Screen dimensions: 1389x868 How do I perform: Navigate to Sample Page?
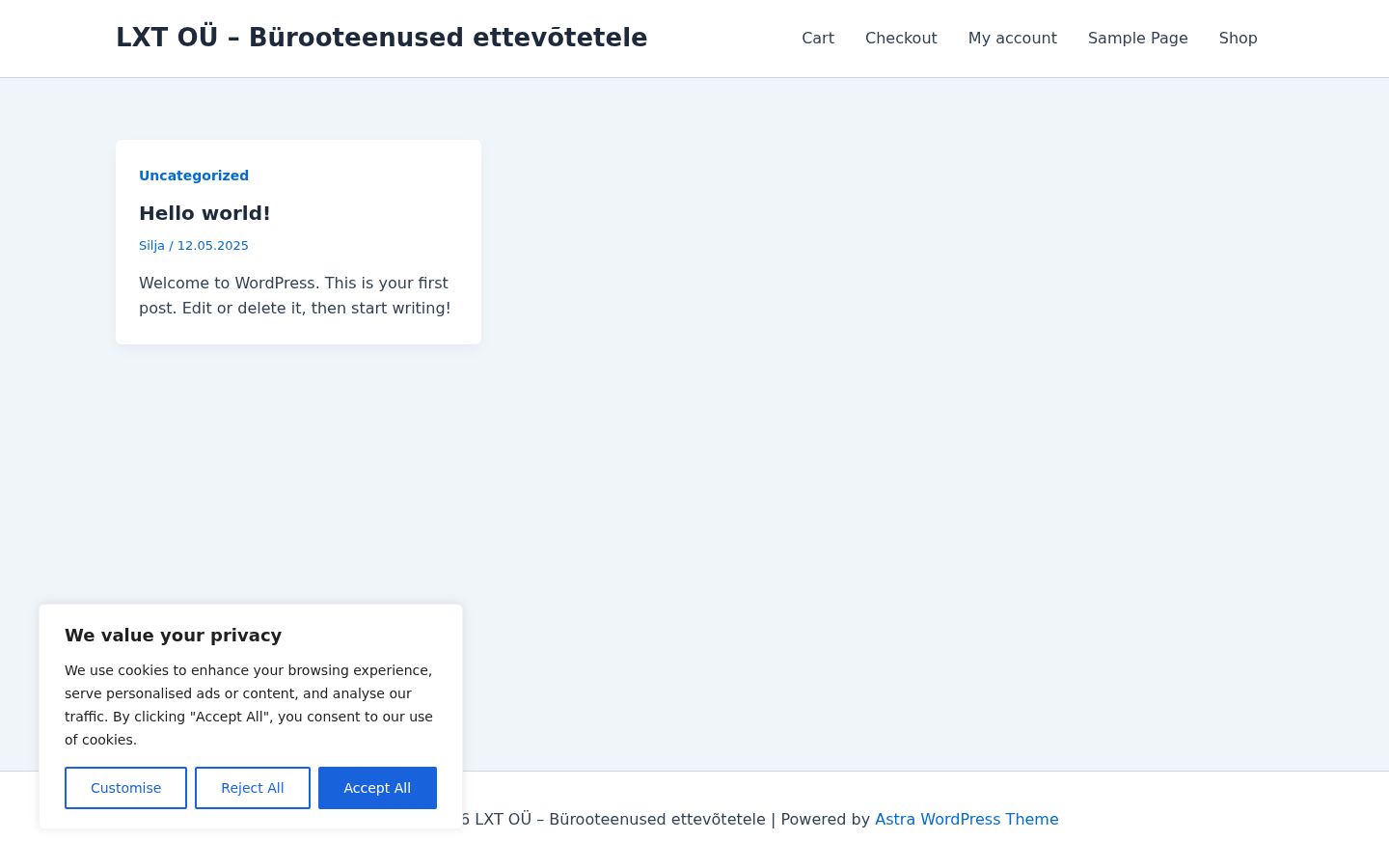pyautogui.click(x=1138, y=39)
